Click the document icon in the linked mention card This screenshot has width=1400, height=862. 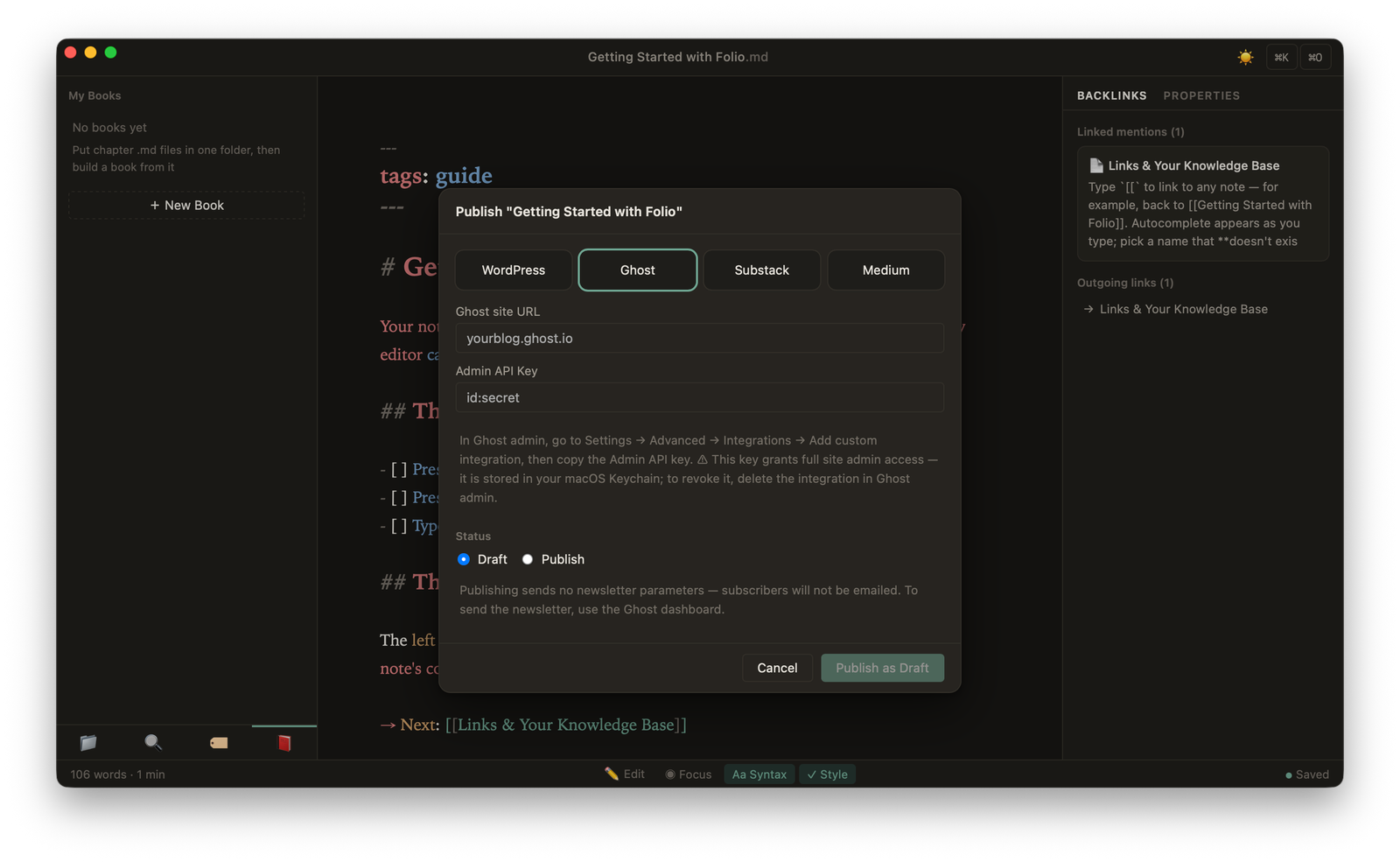point(1095,165)
